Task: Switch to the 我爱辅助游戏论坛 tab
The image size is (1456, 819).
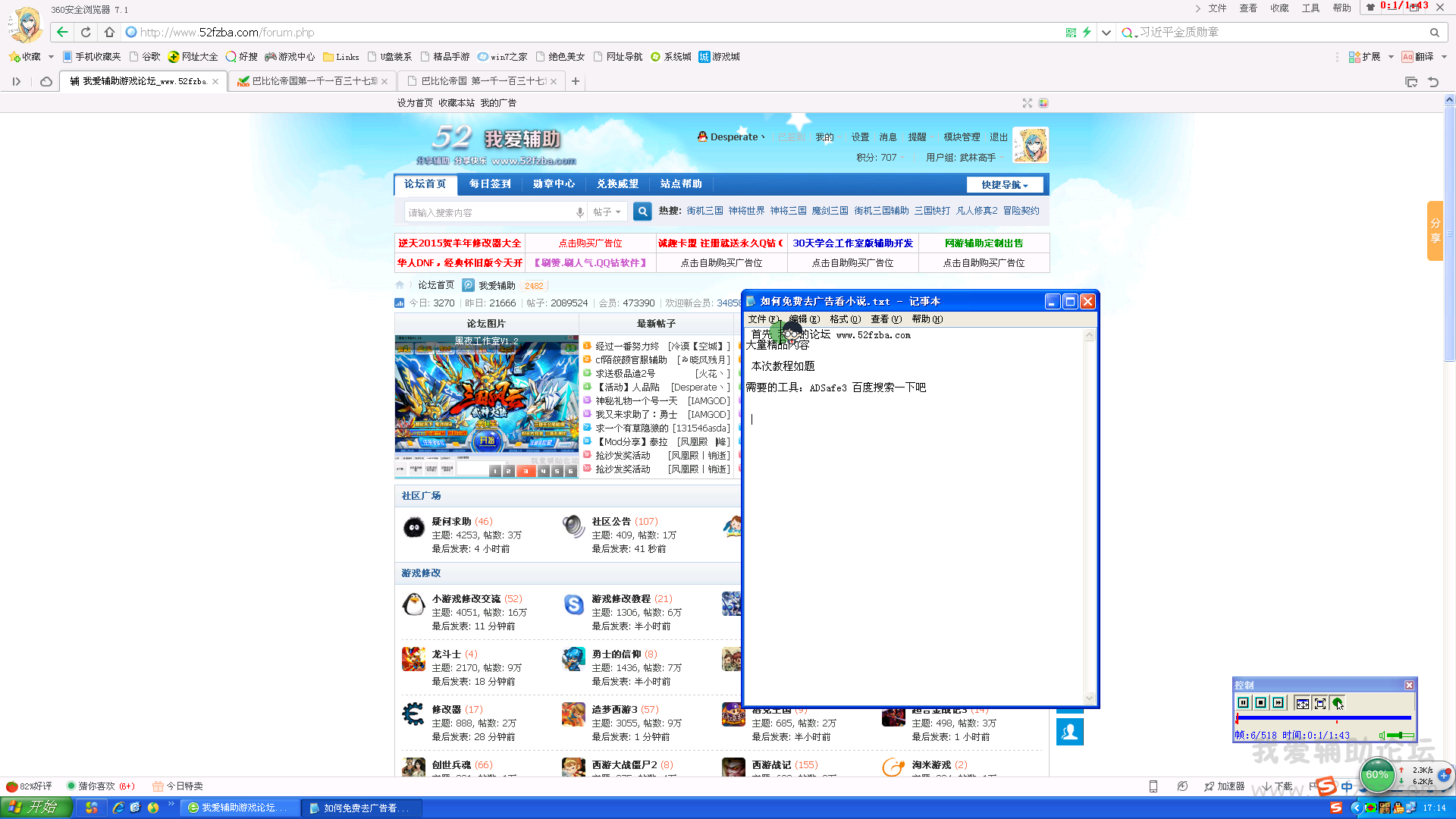Action: 143,81
